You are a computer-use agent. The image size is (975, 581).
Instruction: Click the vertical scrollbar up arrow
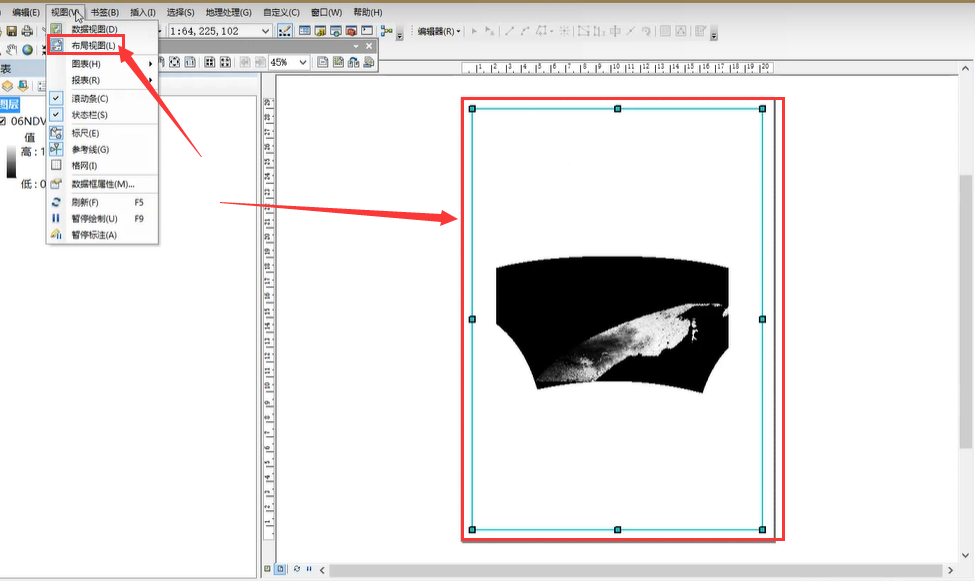coord(965,68)
